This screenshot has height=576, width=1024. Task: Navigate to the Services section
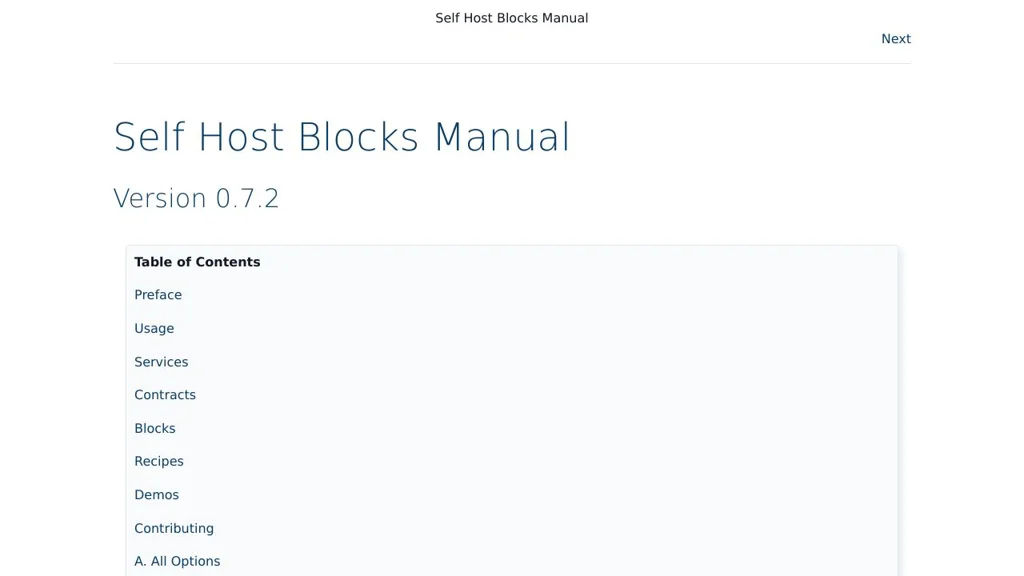(161, 362)
